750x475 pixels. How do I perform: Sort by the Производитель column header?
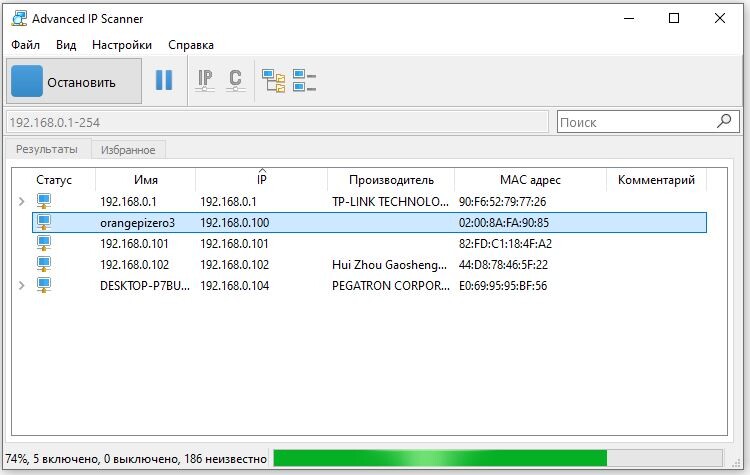point(391,180)
